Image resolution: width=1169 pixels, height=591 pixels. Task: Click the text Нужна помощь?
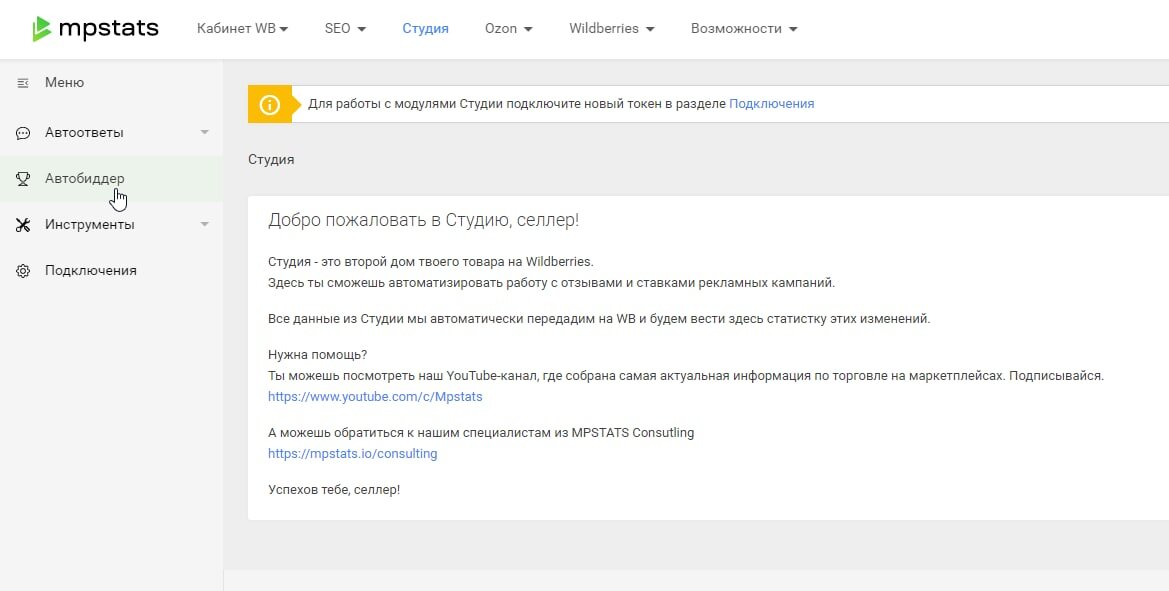[318, 355]
